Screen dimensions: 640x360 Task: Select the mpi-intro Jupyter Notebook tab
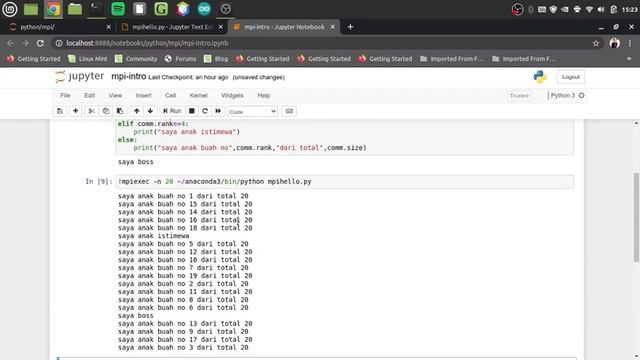click(284, 27)
